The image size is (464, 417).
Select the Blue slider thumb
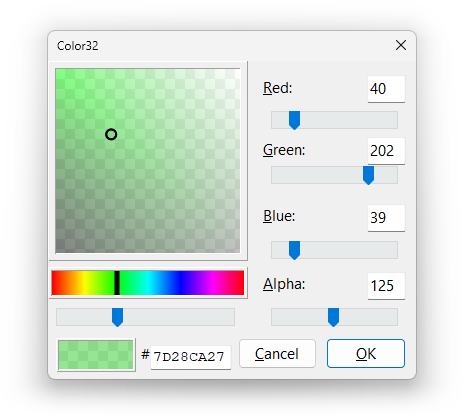[294, 250]
